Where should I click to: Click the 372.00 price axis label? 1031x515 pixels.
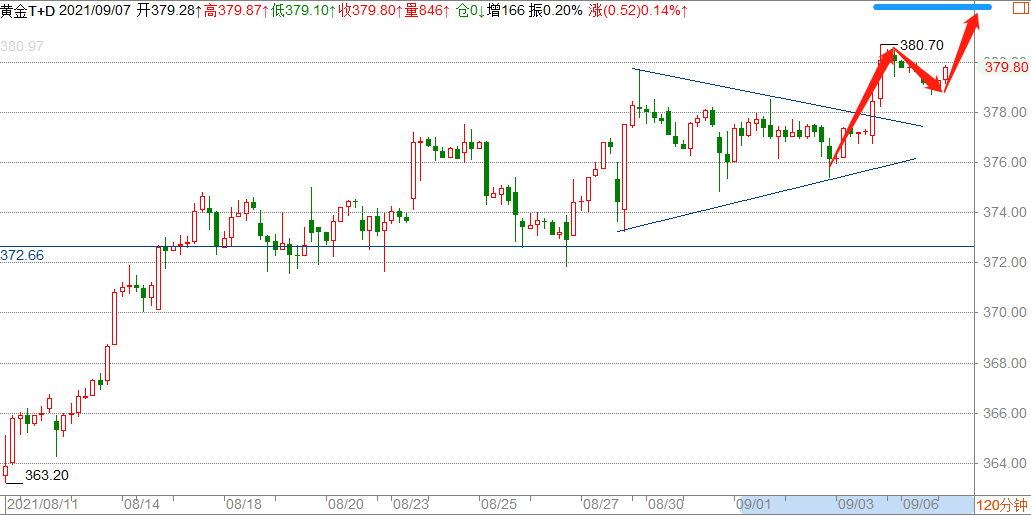[x=1005, y=262]
